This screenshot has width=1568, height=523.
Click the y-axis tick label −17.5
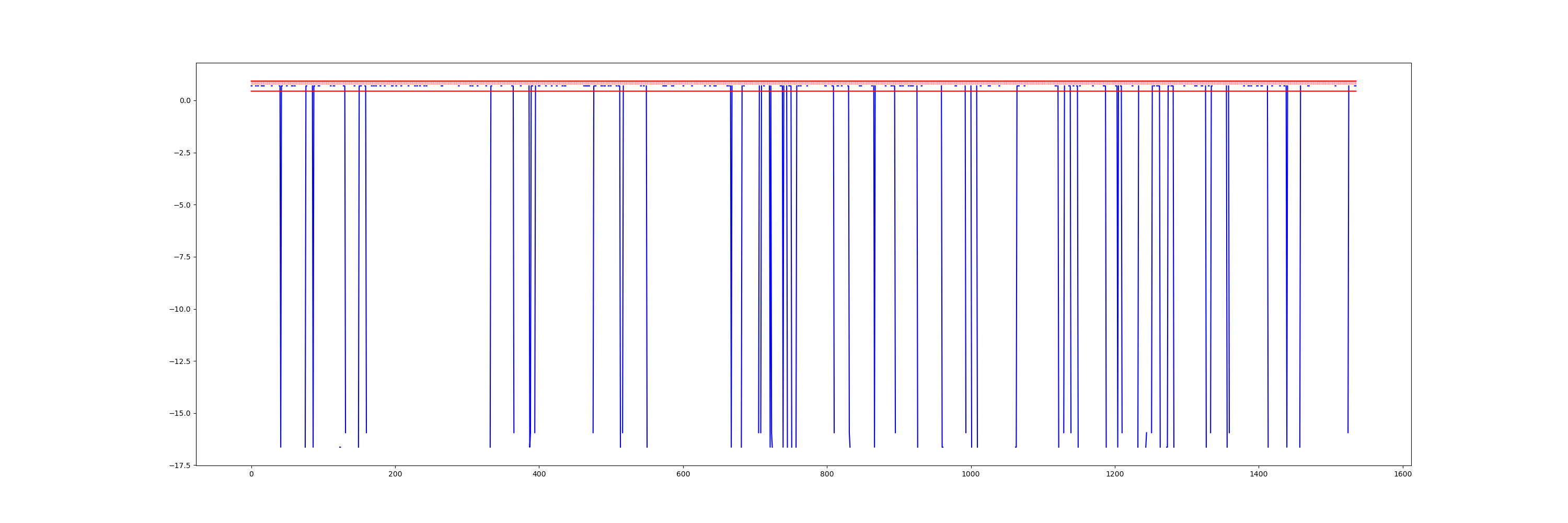tap(180, 466)
